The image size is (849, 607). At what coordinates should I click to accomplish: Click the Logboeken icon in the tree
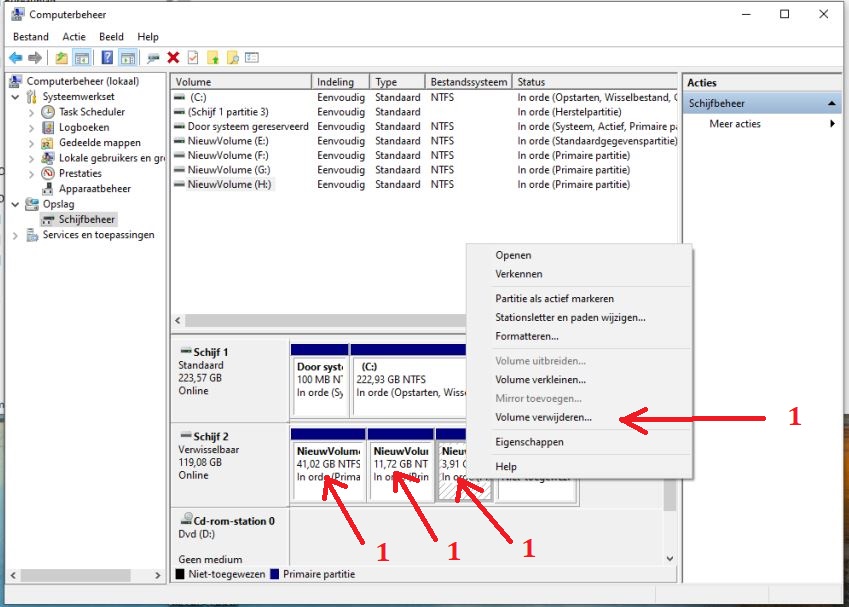(48, 128)
